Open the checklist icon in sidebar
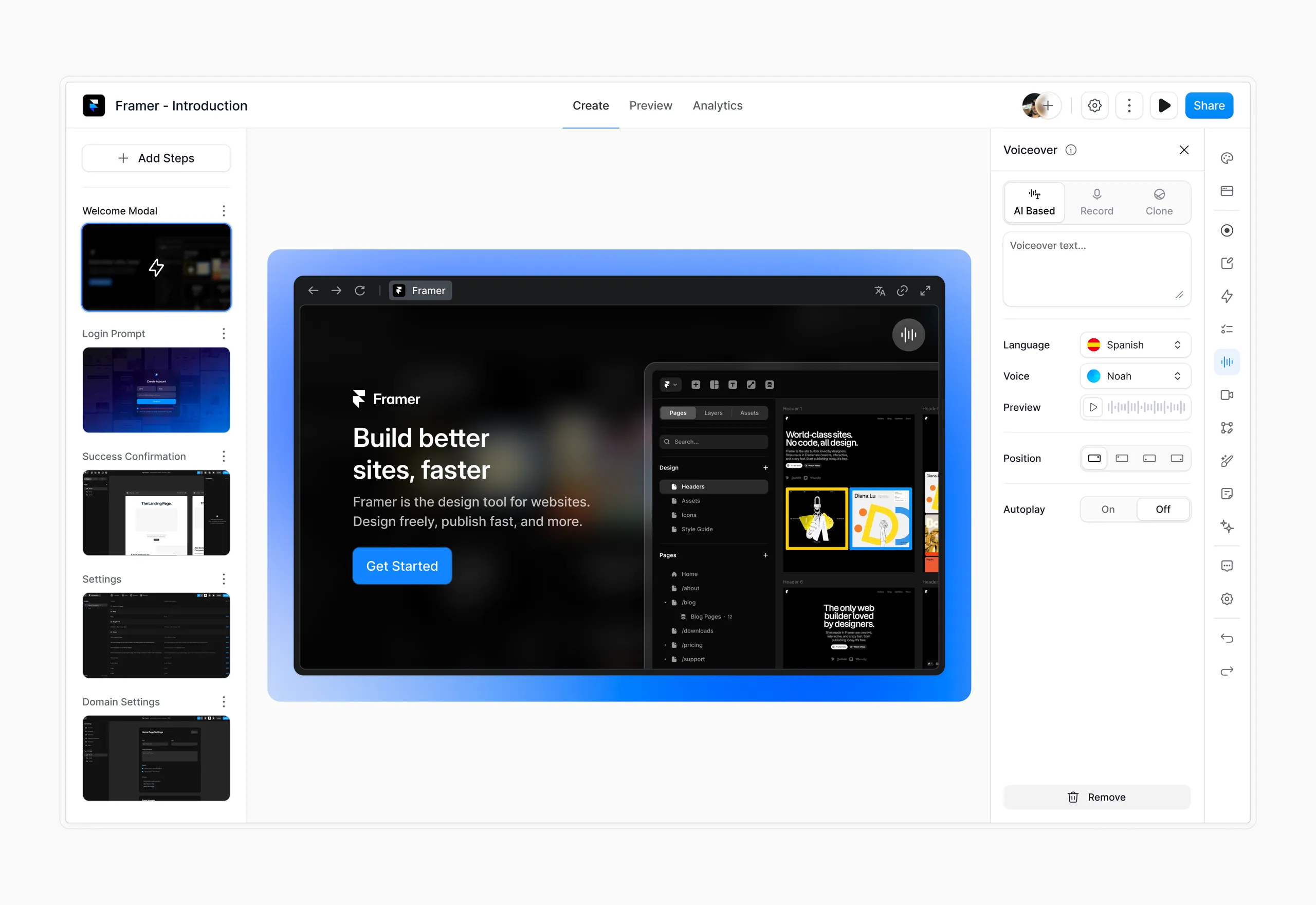The height and width of the screenshot is (905, 1316). 1227,329
